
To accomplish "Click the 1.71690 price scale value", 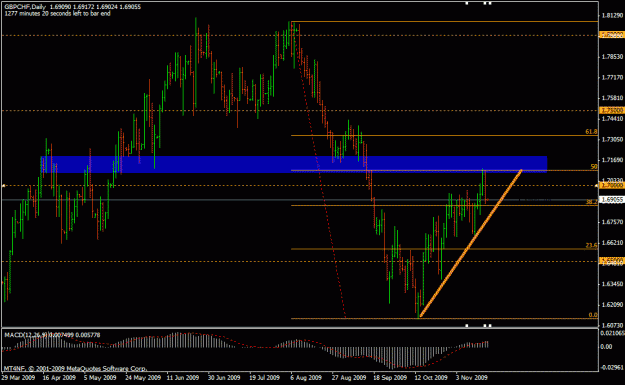I will [x=612, y=160].
